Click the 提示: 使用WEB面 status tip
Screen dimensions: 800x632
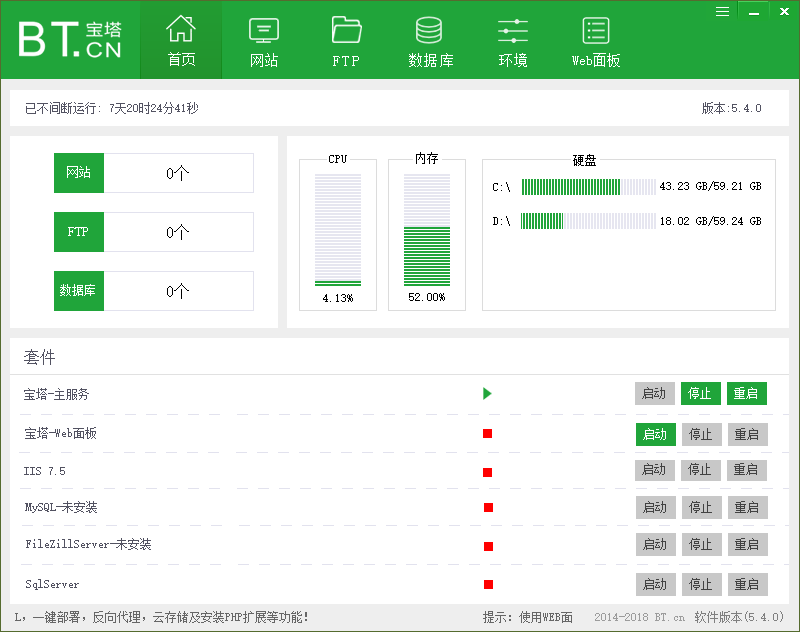click(528, 617)
